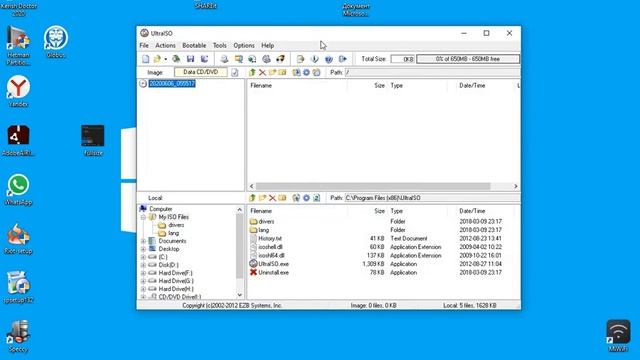Open the Options menu
This screenshot has height=360, width=640.
244,45
